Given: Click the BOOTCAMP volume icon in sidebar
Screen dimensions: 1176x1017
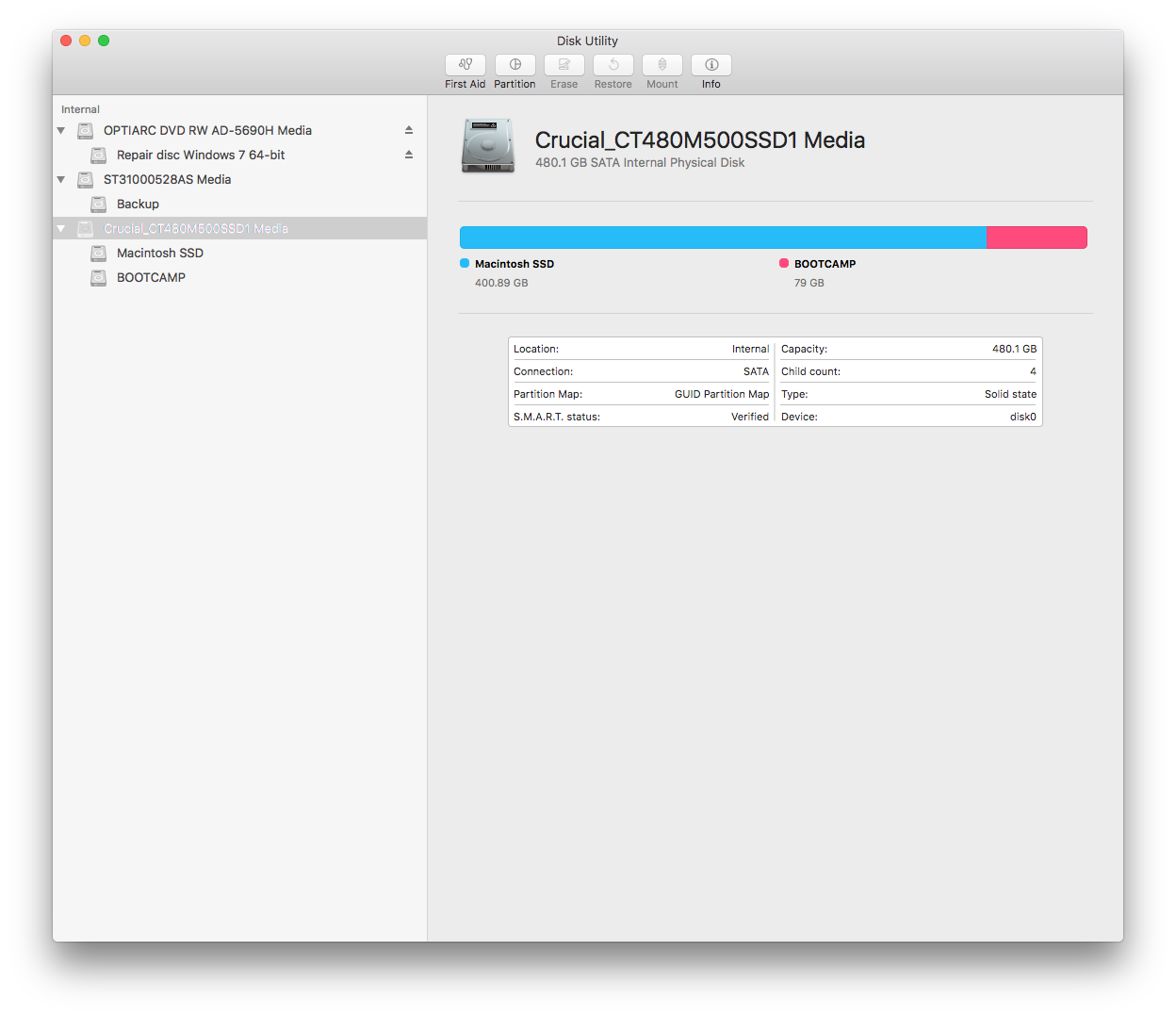Looking at the screenshot, I should click(98, 277).
